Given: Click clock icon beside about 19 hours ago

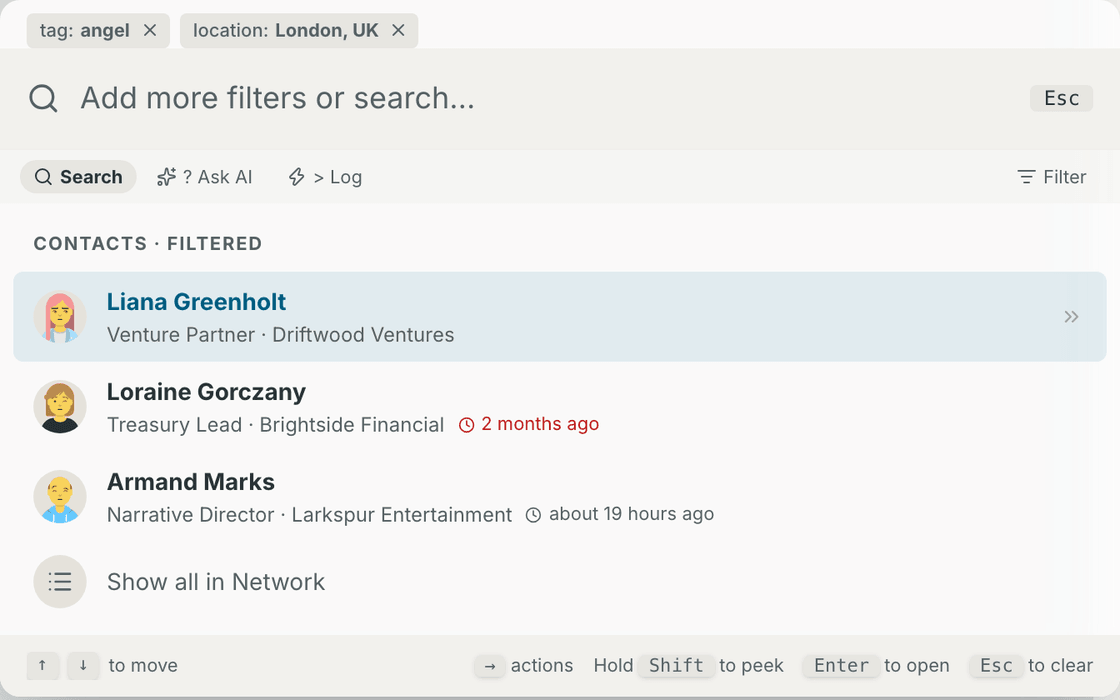Looking at the screenshot, I should [534, 515].
